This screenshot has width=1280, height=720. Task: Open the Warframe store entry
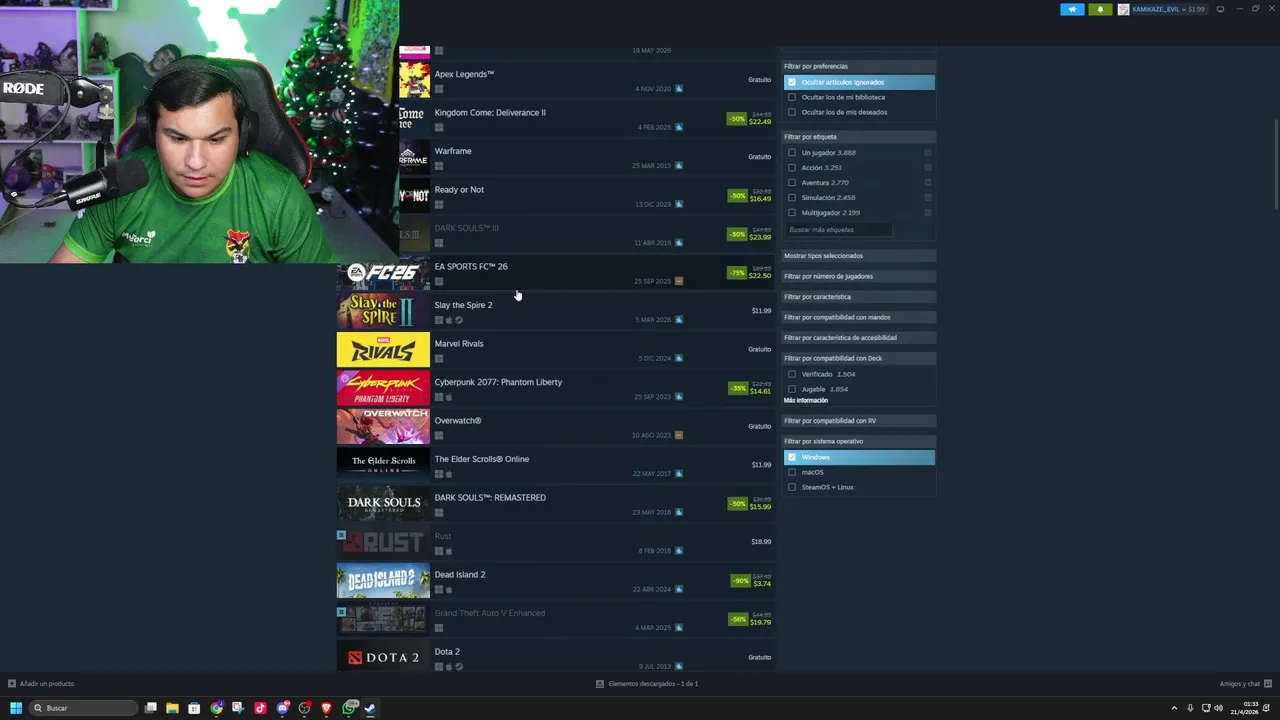tap(586, 157)
